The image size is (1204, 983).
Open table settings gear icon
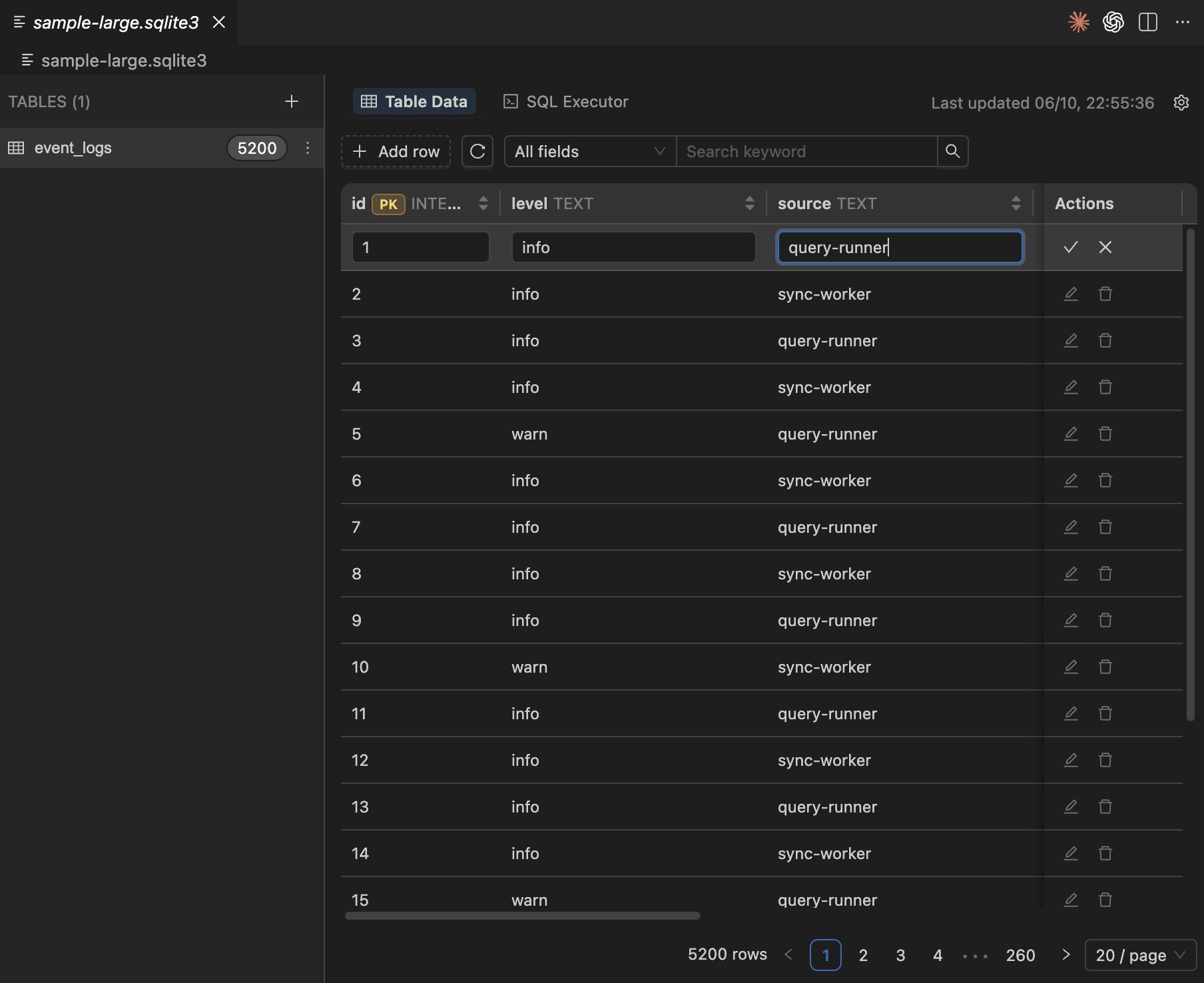click(1181, 103)
